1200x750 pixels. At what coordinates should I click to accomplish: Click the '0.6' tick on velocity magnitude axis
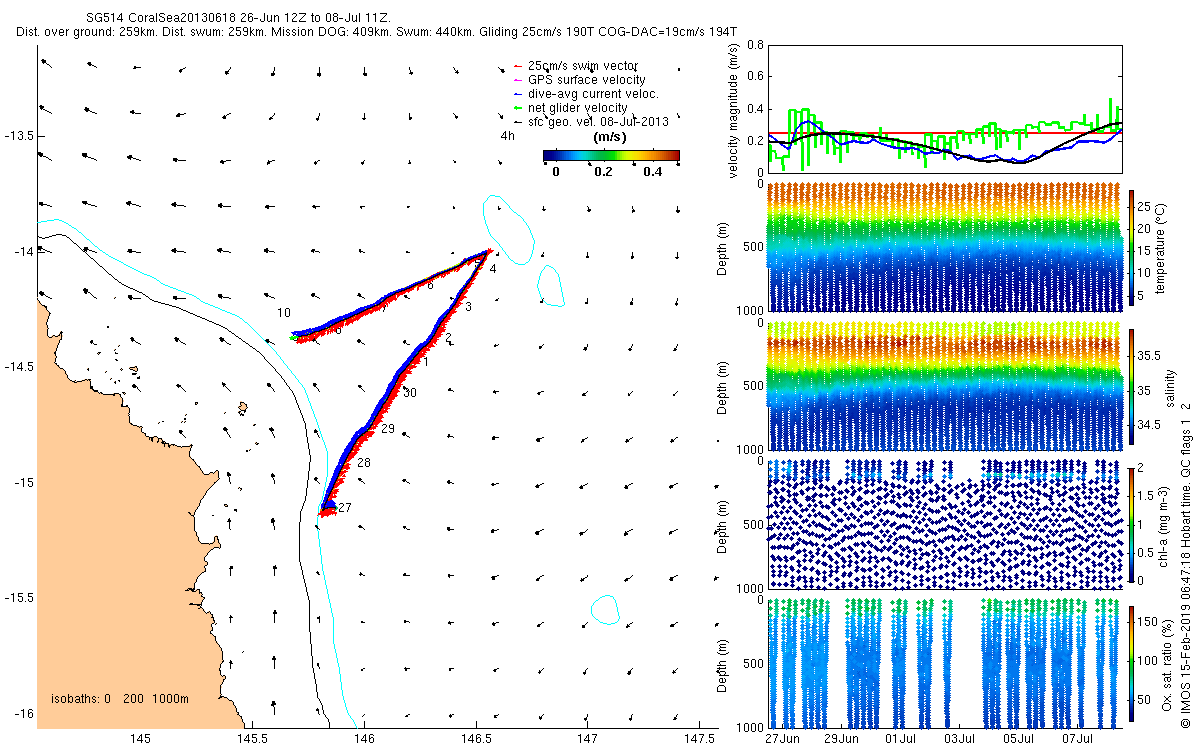coord(755,77)
